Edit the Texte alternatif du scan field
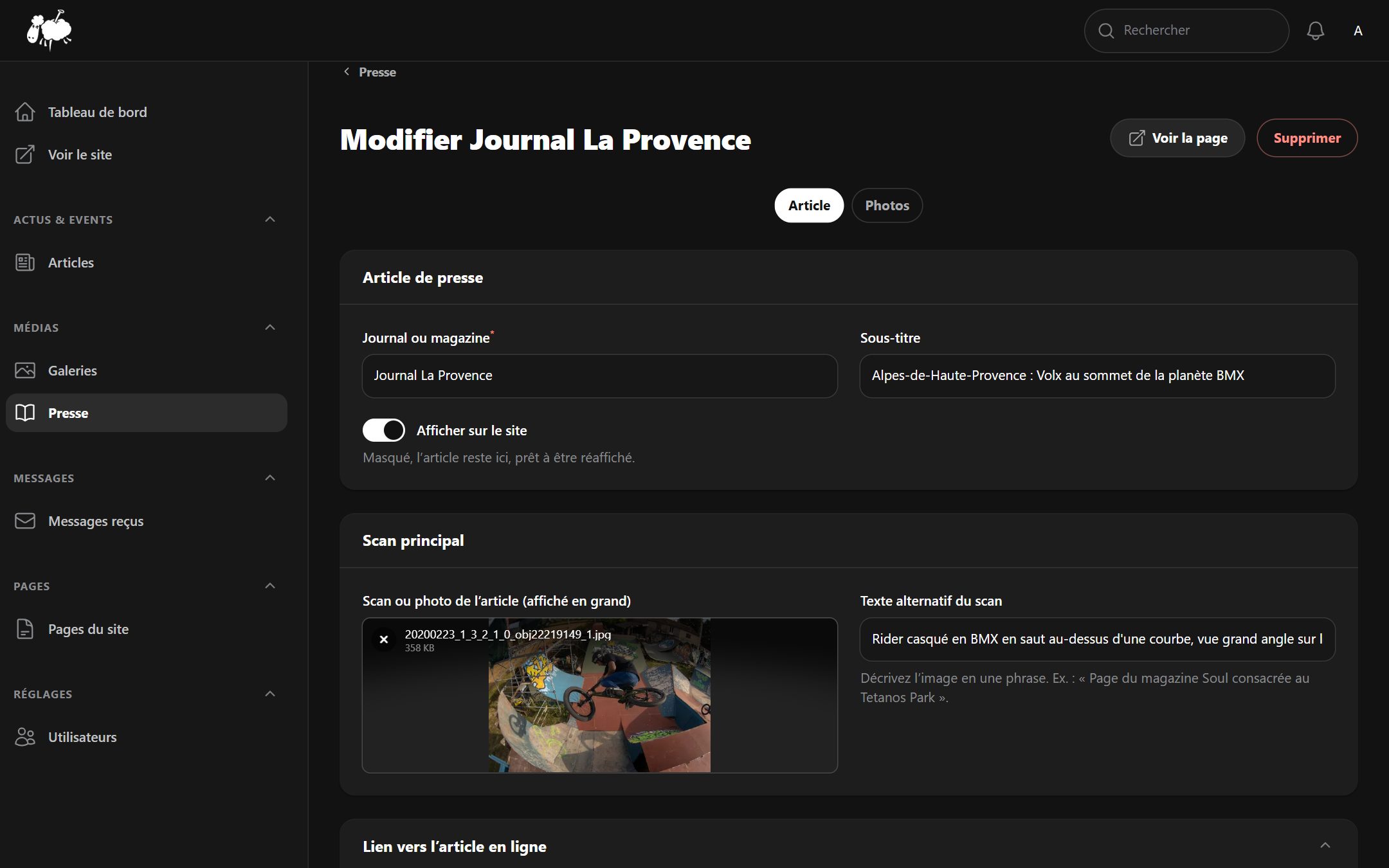Screen dimensions: 1389x868 (x=1097, y=639)
